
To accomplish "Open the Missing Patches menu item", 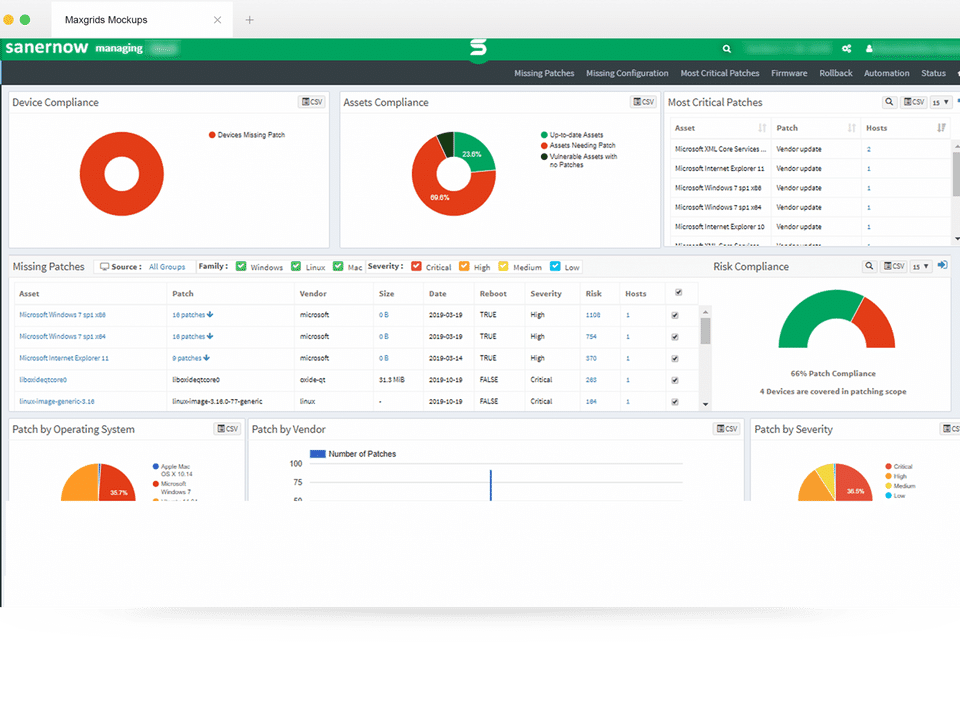I will point(544,73).
